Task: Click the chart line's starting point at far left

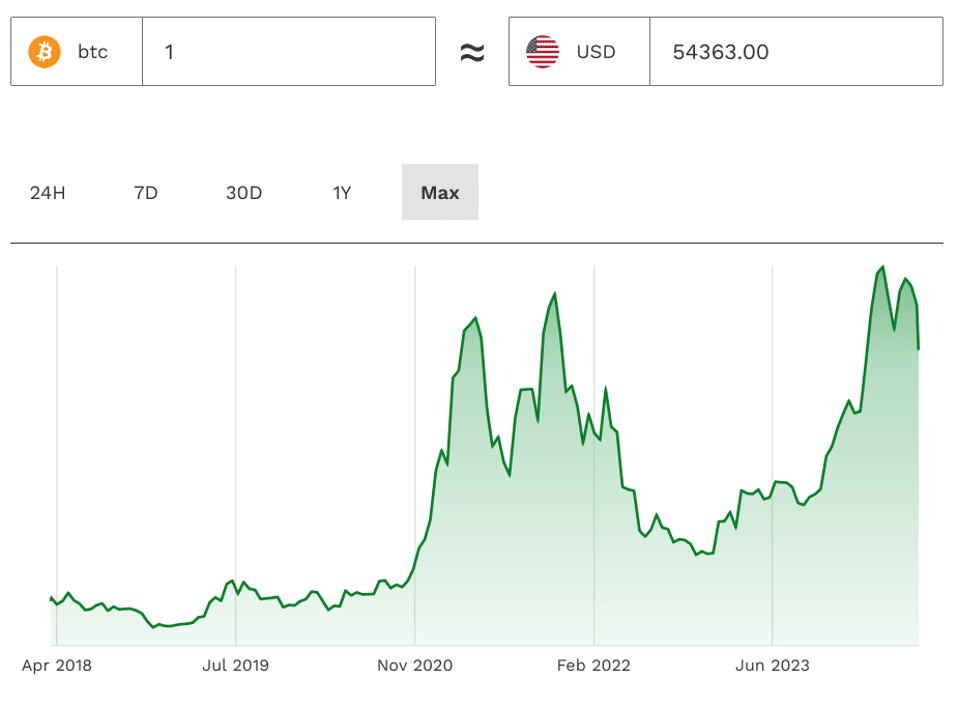Action: click(51, 598)
